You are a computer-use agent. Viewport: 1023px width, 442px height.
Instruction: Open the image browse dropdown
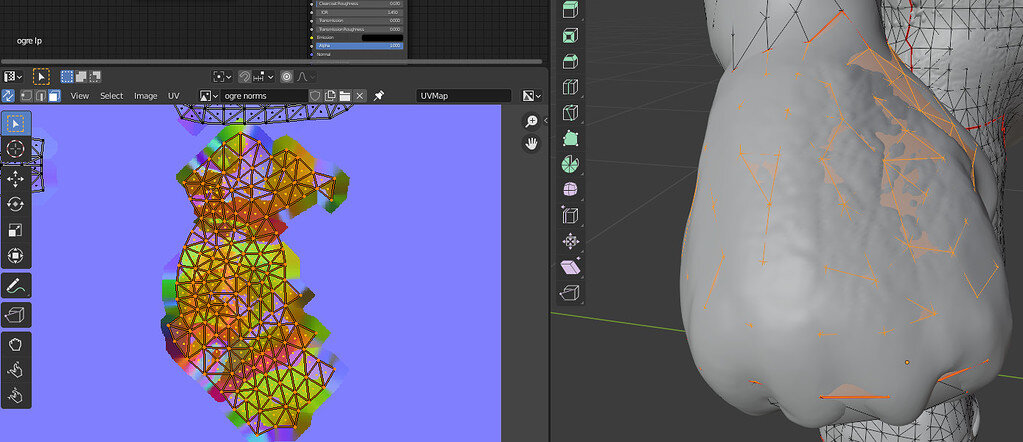click(209, 96)
